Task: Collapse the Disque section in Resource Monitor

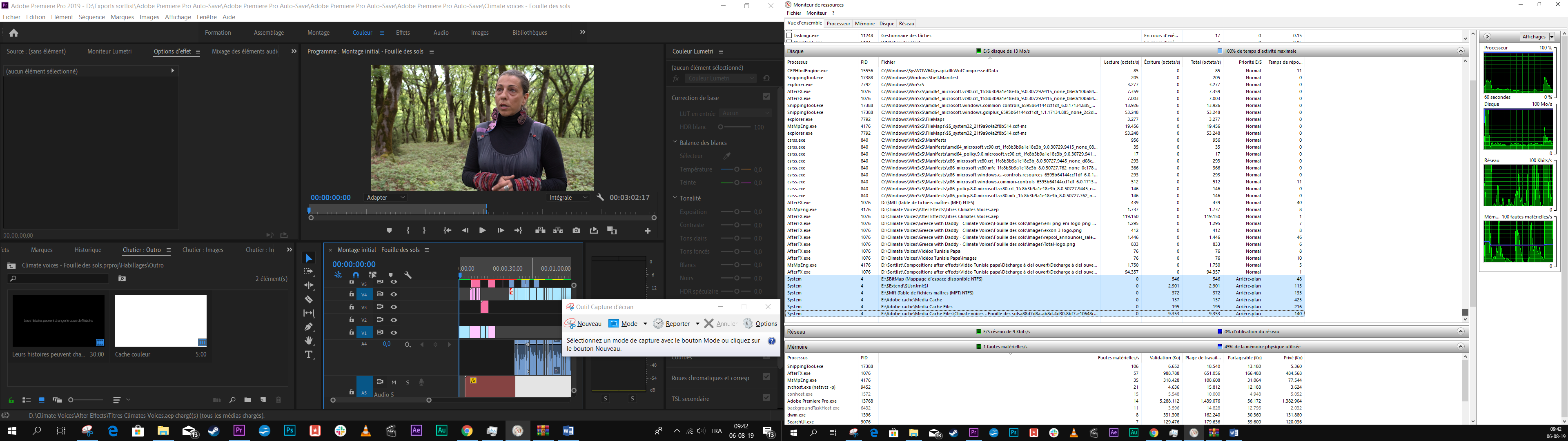Action: (x=1460, y=51)
